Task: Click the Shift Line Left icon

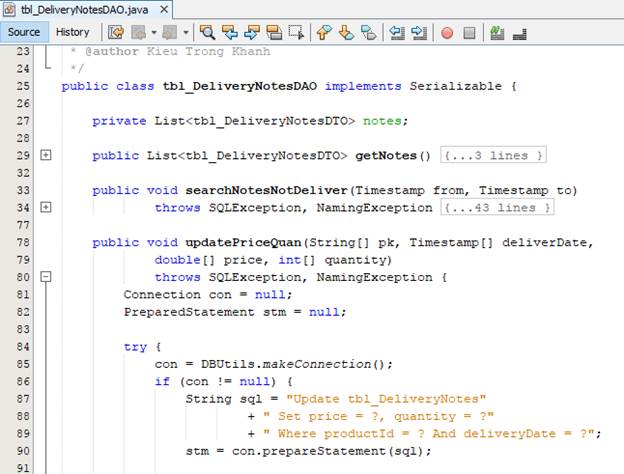Action: tap(396, 32)
